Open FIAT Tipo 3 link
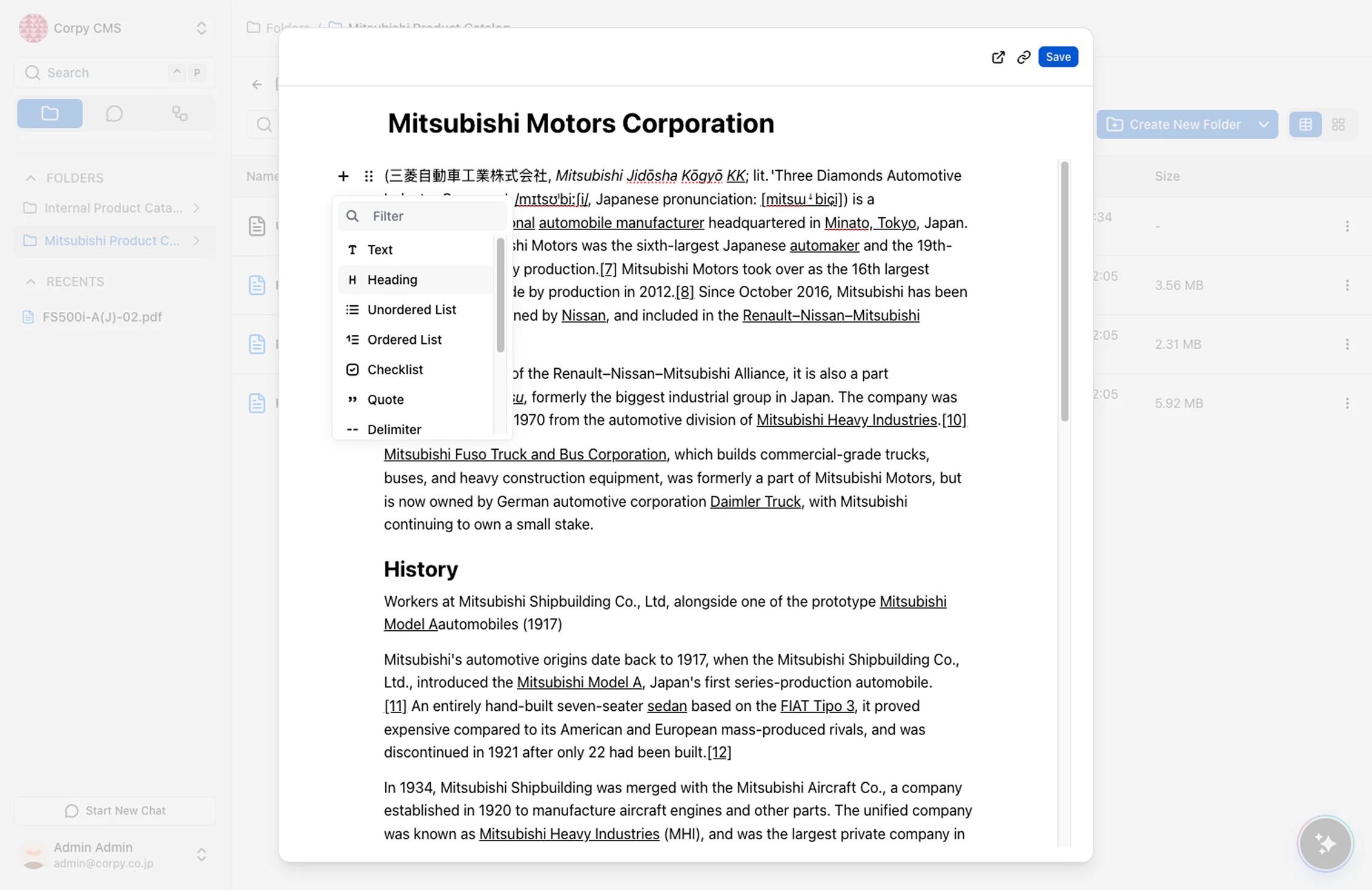 (x=817, y=706)
